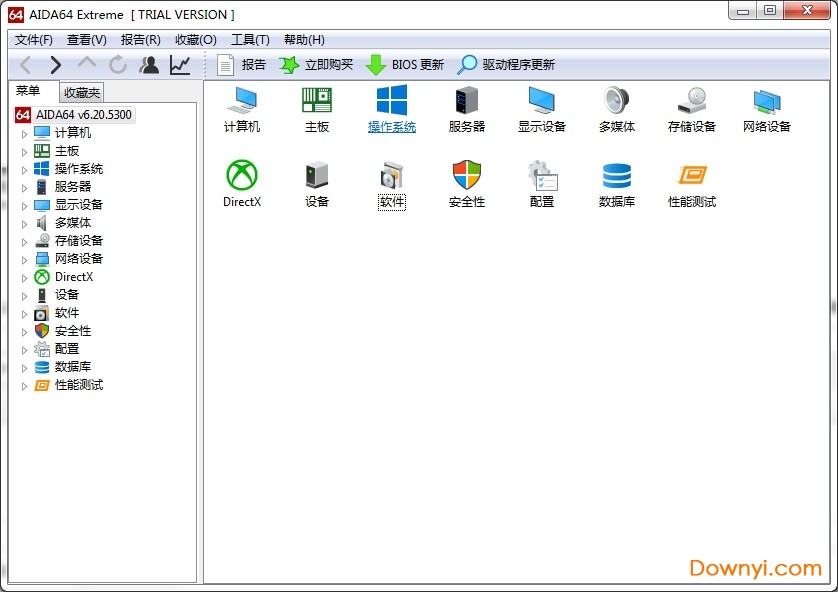Image resolution: width=838 pixels, height=592 pixels.
Task: Expand the 性能测试 tree node
Action: tap(25, 386)
